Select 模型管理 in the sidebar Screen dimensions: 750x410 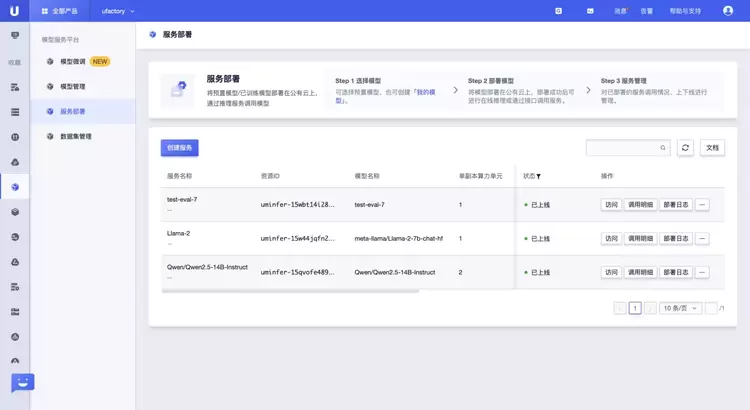tap(73, 86)
